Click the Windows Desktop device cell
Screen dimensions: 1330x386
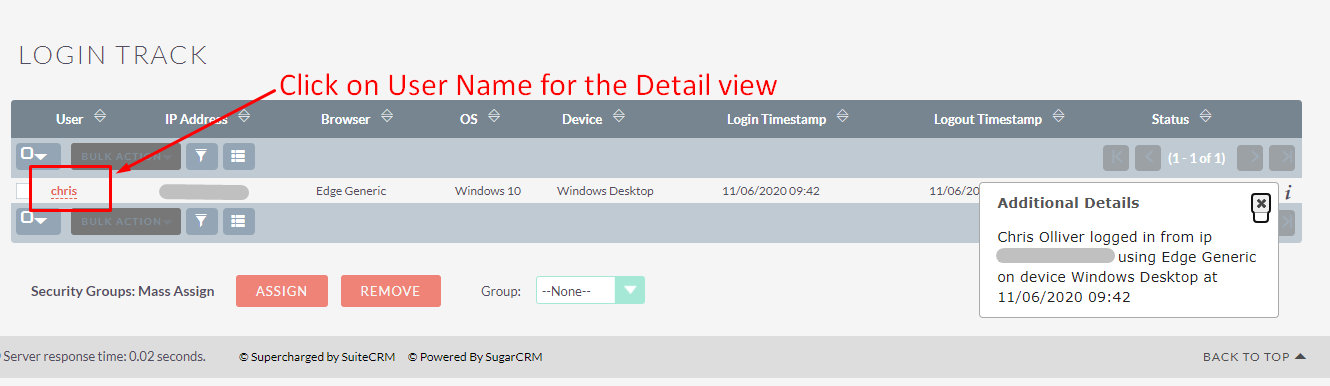click(605, 191)
